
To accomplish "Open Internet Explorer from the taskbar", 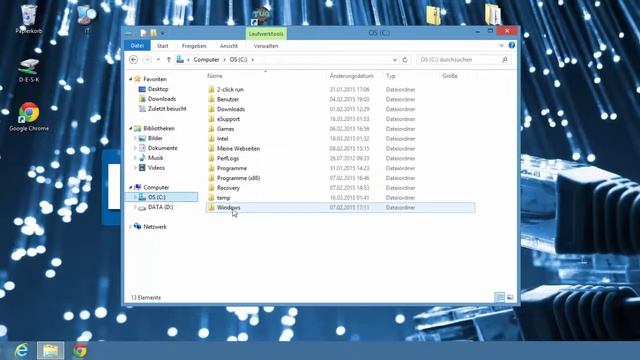I will coord(22,351).
